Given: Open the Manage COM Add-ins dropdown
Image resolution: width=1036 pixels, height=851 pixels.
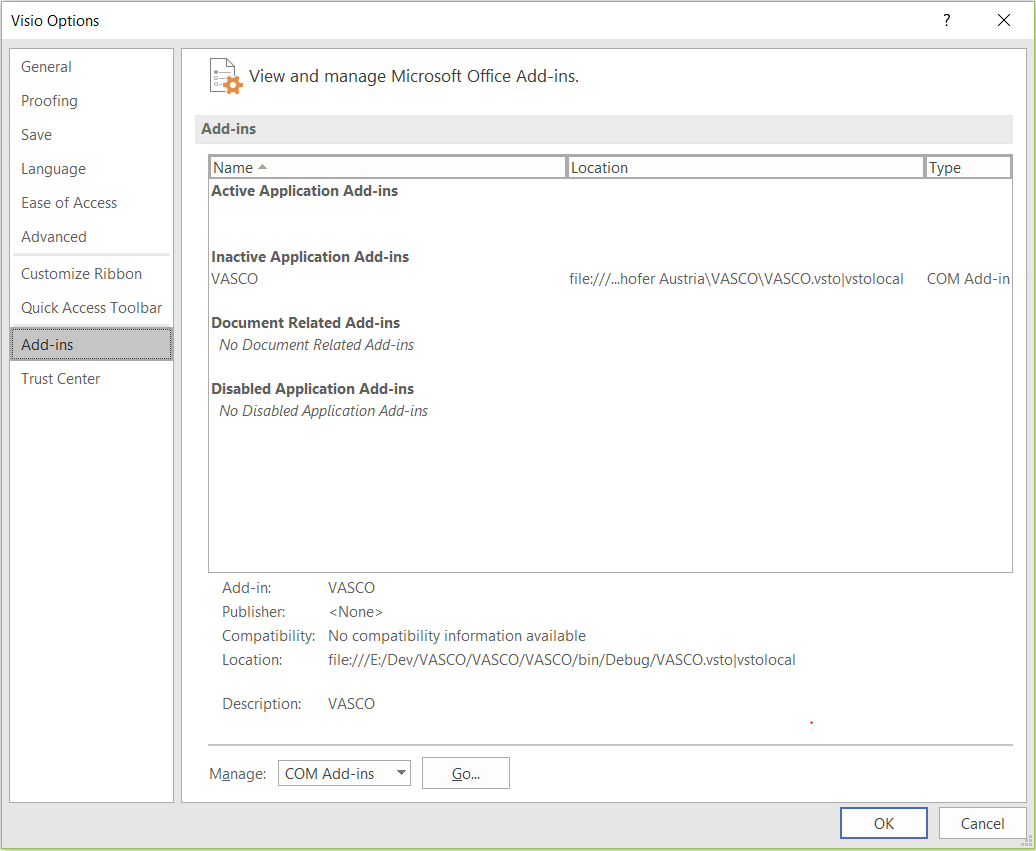Looking at the screenshot, I should pyautogui.click(x=344, y=774).
